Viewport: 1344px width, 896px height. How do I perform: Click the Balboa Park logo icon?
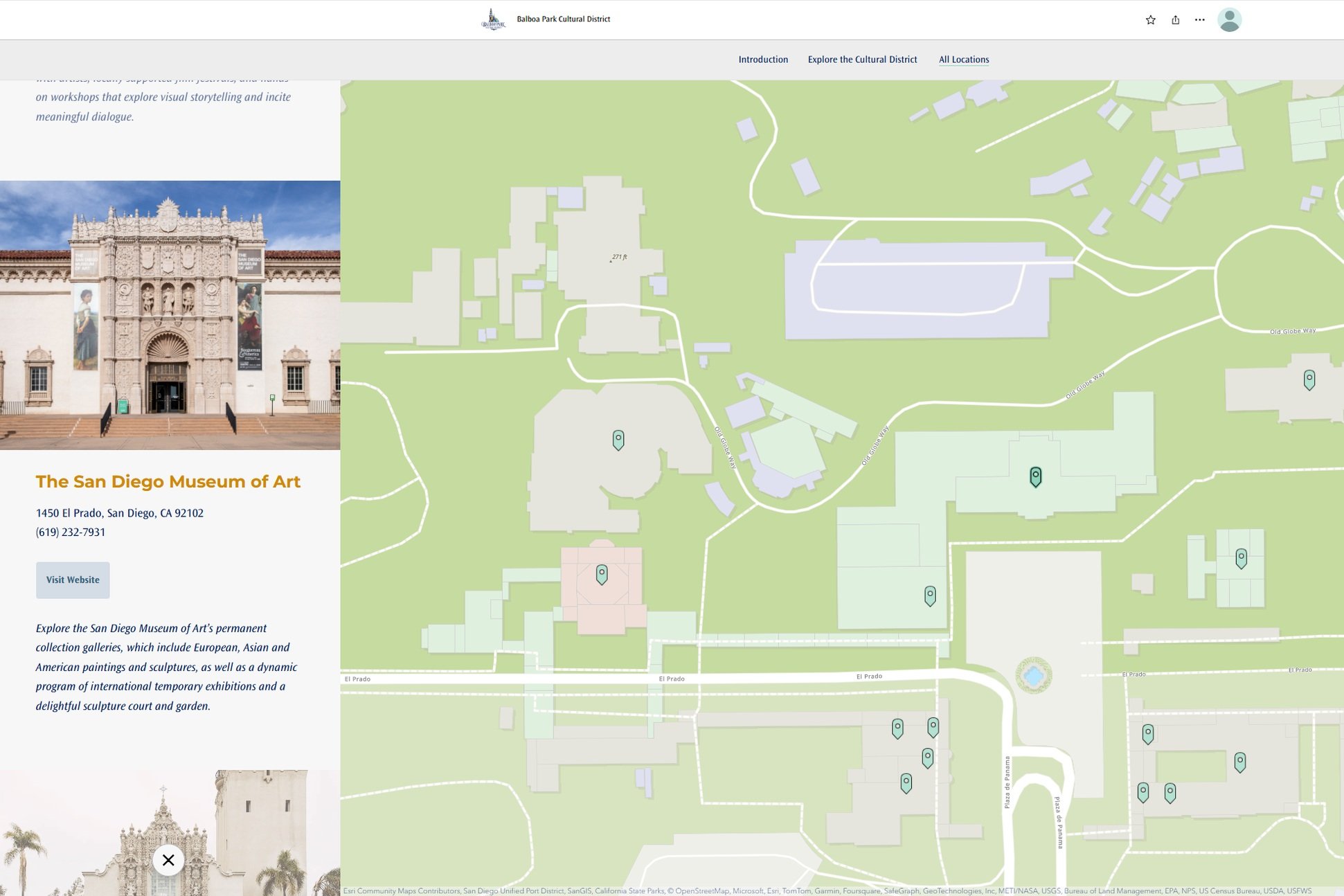point(493,19)
